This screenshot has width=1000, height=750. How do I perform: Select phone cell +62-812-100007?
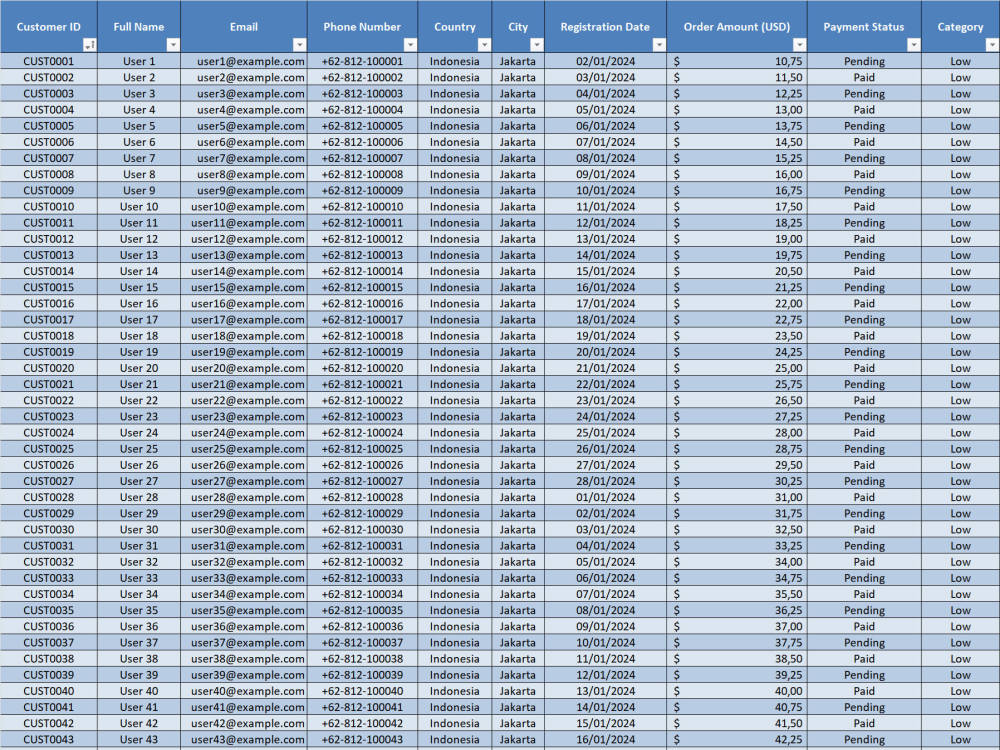(362, 158)
